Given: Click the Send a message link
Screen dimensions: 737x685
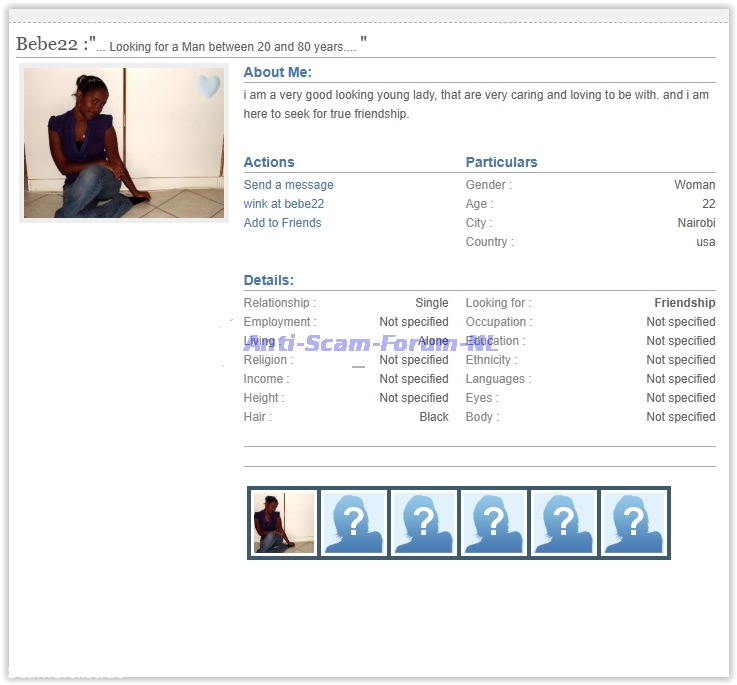Looking at the screenshot, I should [x=288, y=185].
